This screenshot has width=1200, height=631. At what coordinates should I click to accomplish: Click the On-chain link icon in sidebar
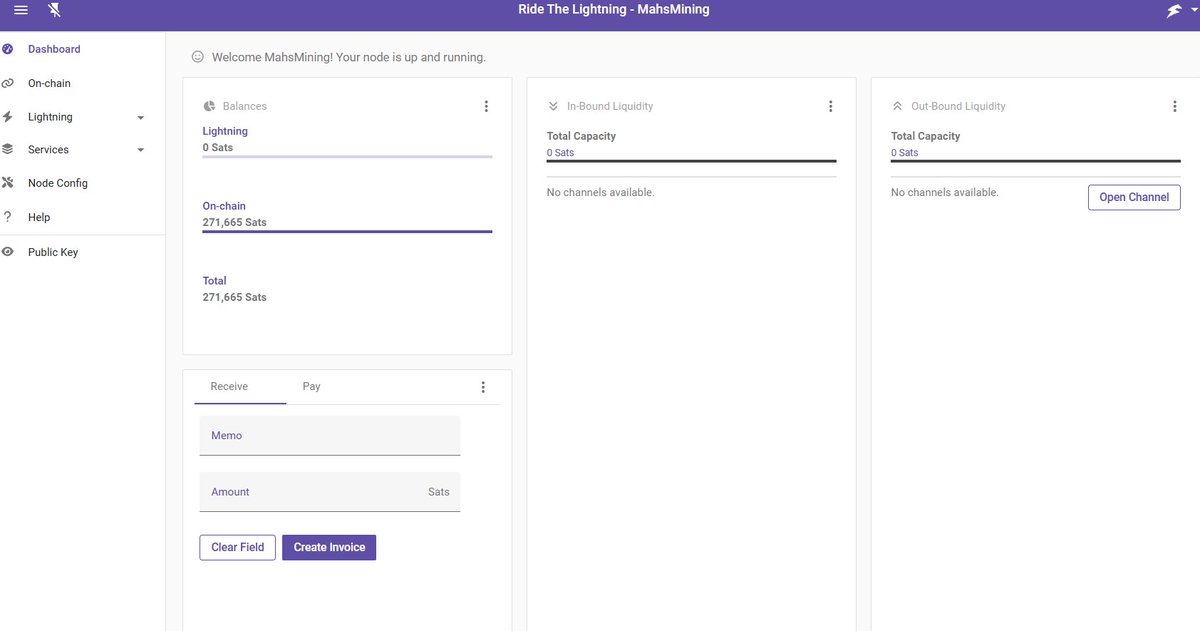point(8,83)
